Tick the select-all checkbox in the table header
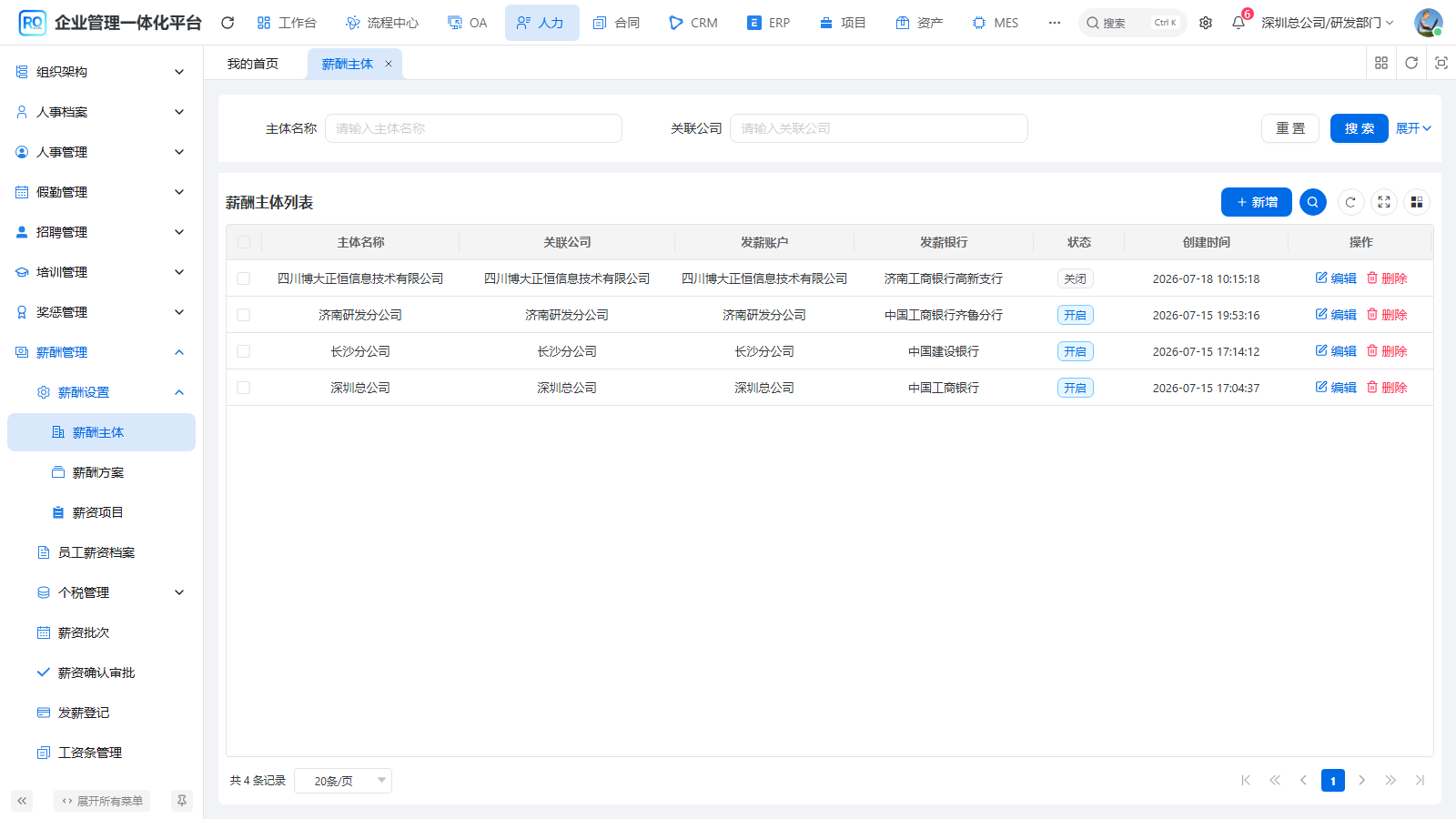The width and height of the screenshot is (1456, 819). pyautogui.click(x=244, y=242)
